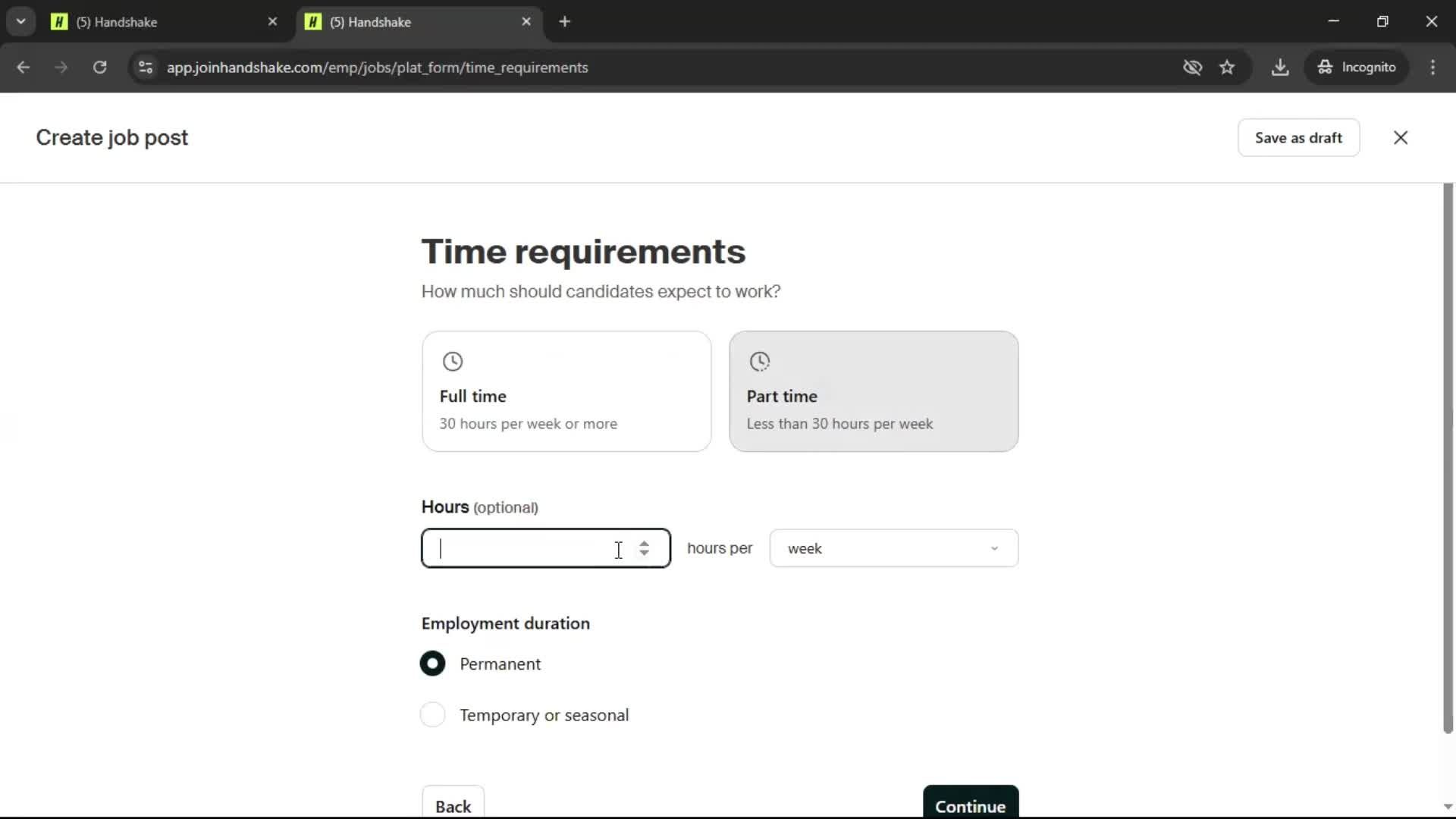This screenshot has height=819, width=1456.
Task: Click the scrollbar down arrow
Action: [x=1448, y=807]
